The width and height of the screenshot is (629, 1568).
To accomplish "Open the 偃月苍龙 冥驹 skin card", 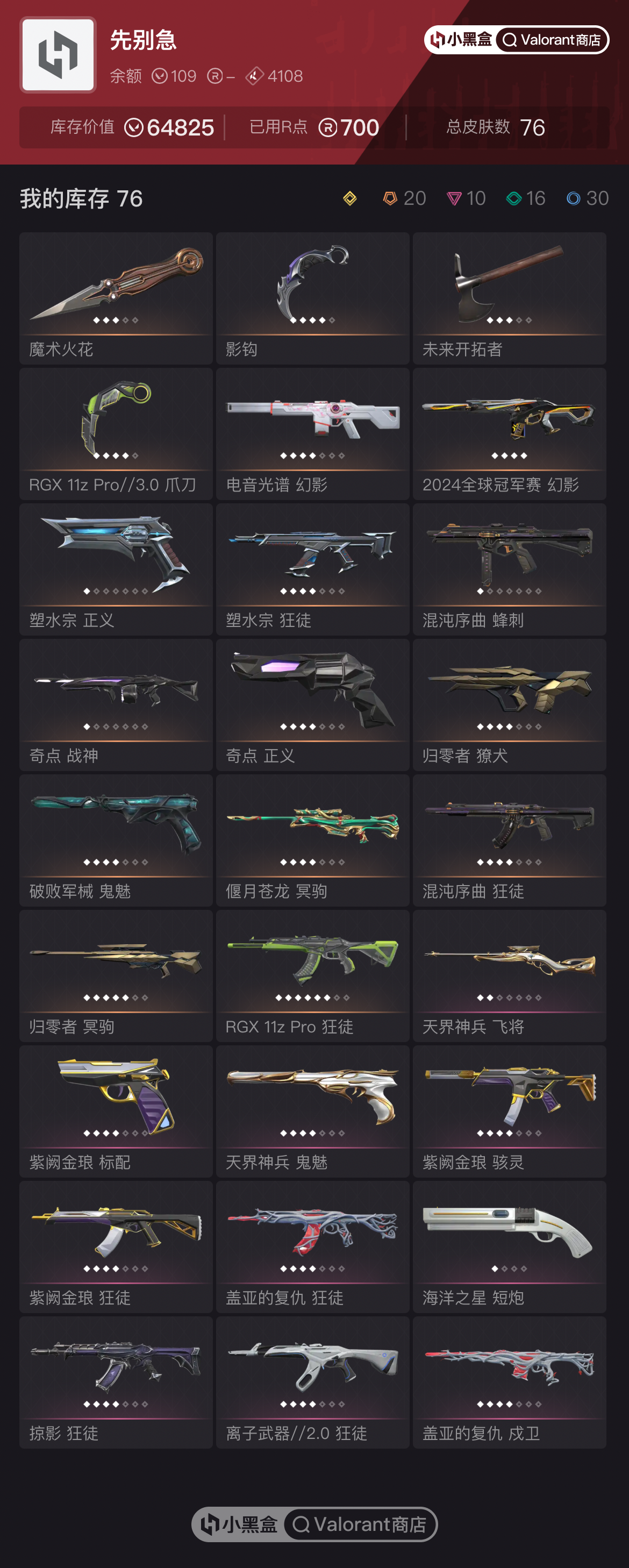I will point(313,840).
